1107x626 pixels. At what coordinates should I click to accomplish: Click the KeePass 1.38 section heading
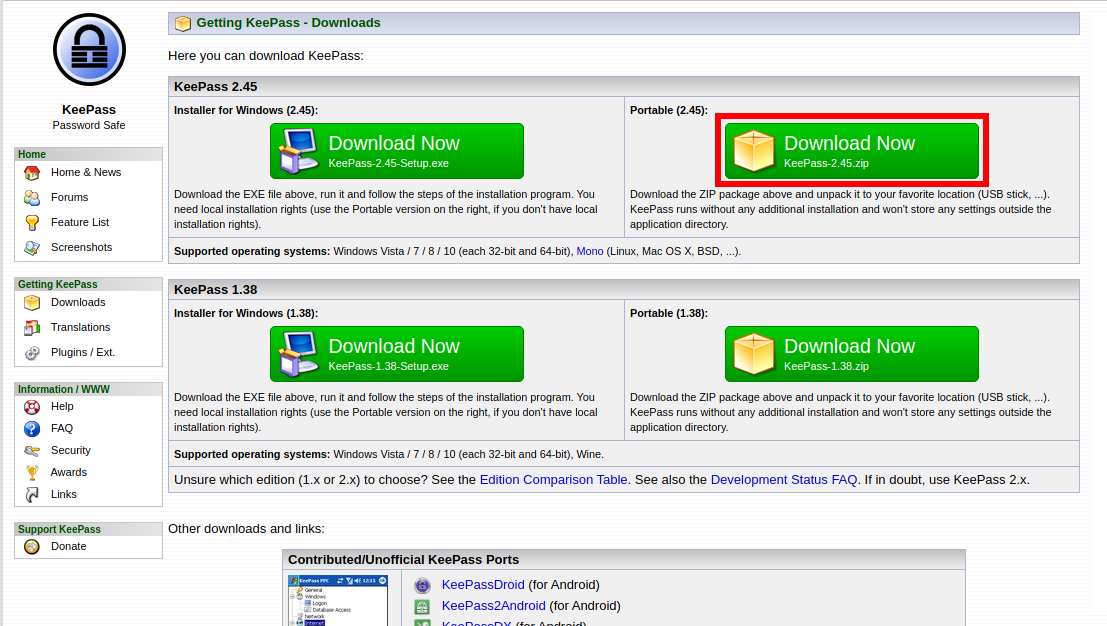215,290
